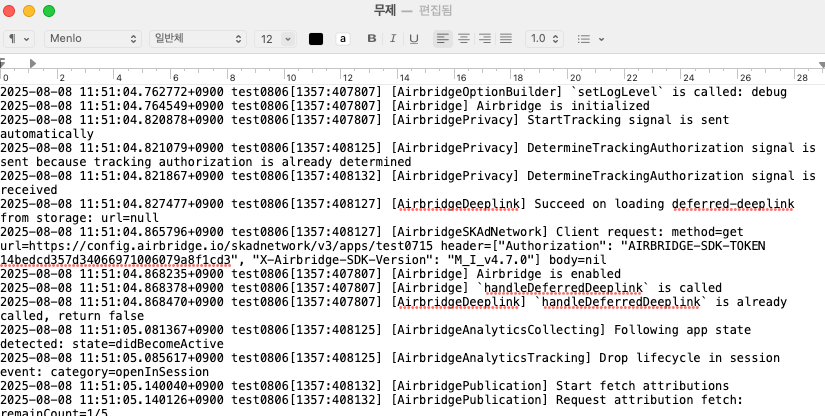Click the first-line indent marker on ruler

pyautogui.click(x=3, y=61)
